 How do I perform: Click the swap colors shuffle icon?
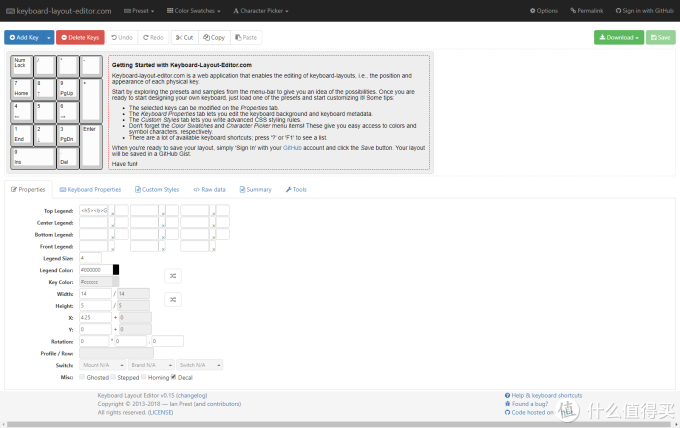click(173, 275)
